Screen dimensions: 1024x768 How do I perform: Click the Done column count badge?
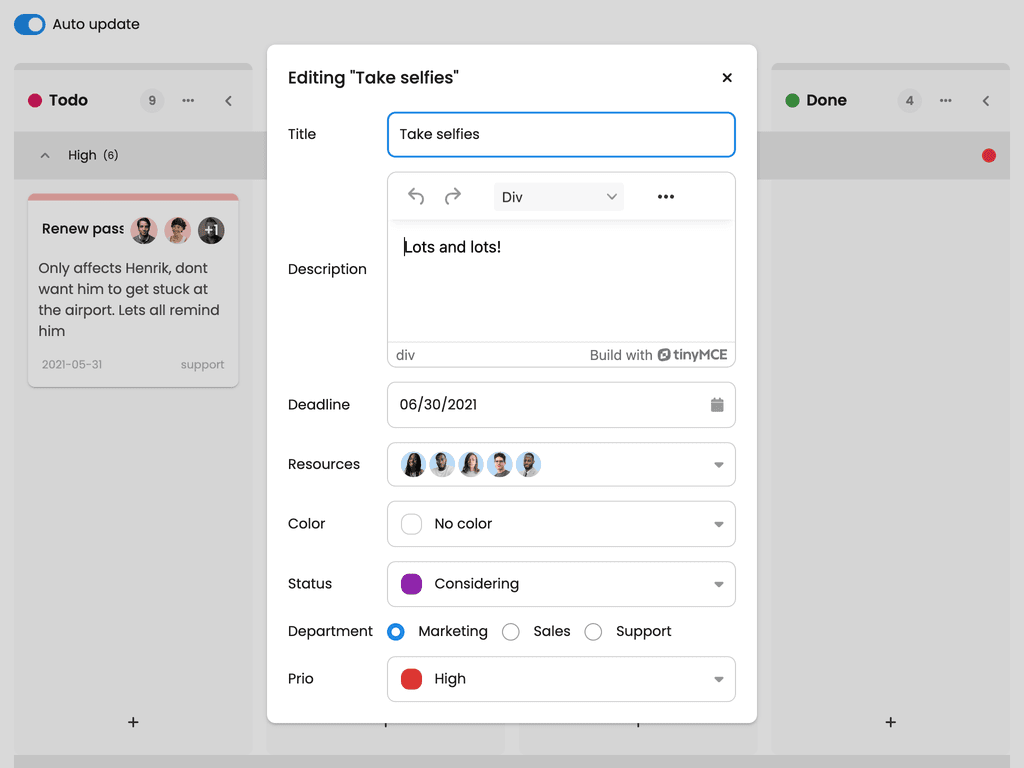[910, 101]
